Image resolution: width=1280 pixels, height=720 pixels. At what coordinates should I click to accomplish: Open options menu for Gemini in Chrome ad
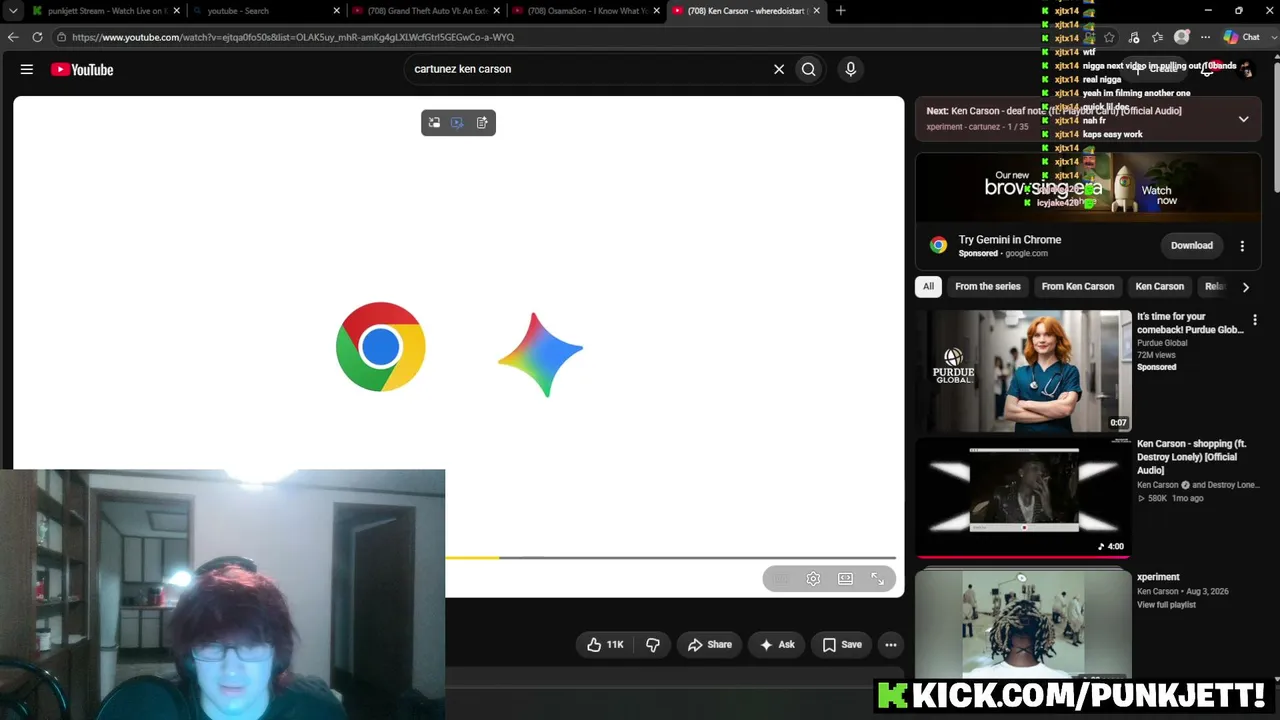[1242, 246]
